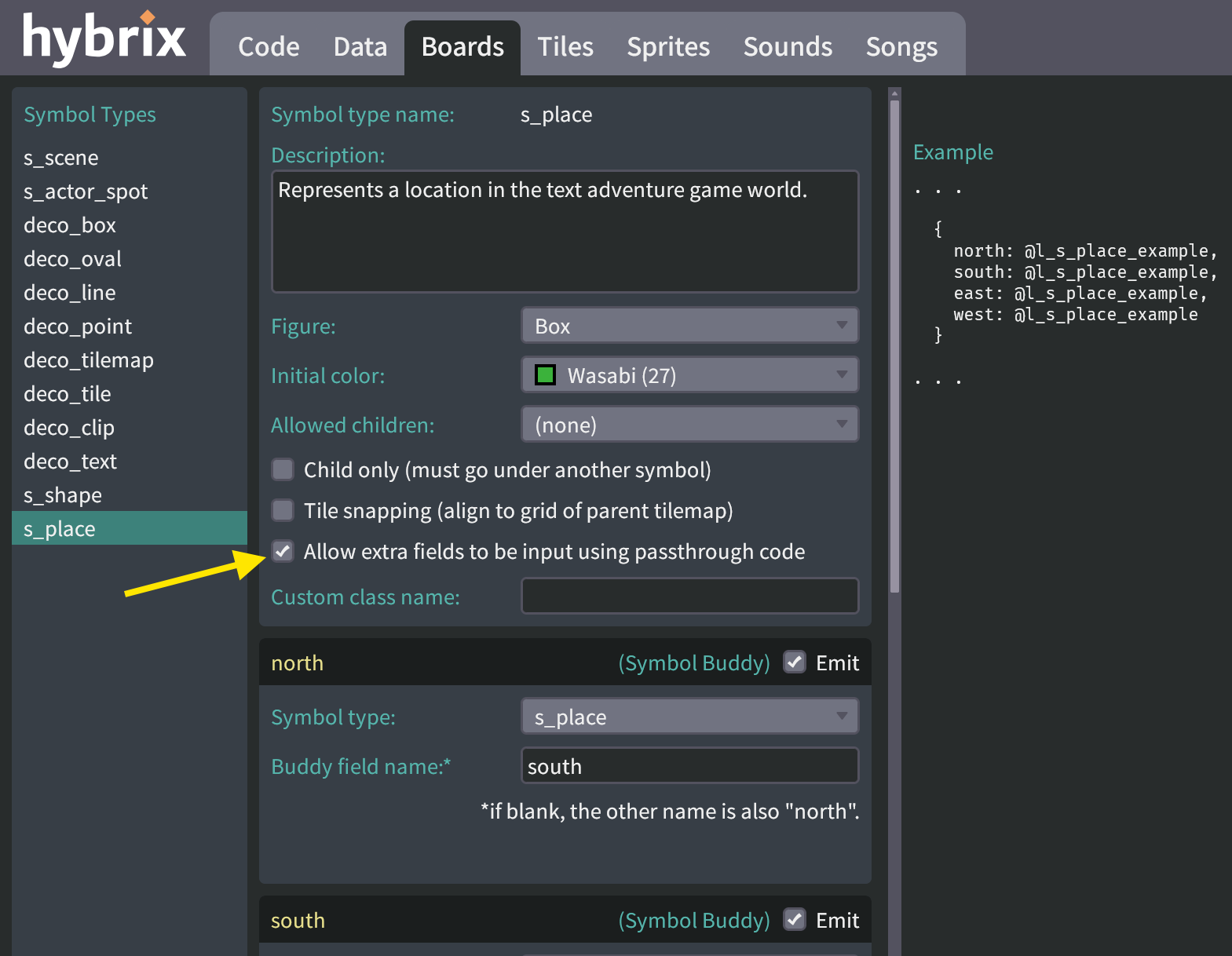Edit the Description text area
Screen dimensions: 1232x956
565,232
